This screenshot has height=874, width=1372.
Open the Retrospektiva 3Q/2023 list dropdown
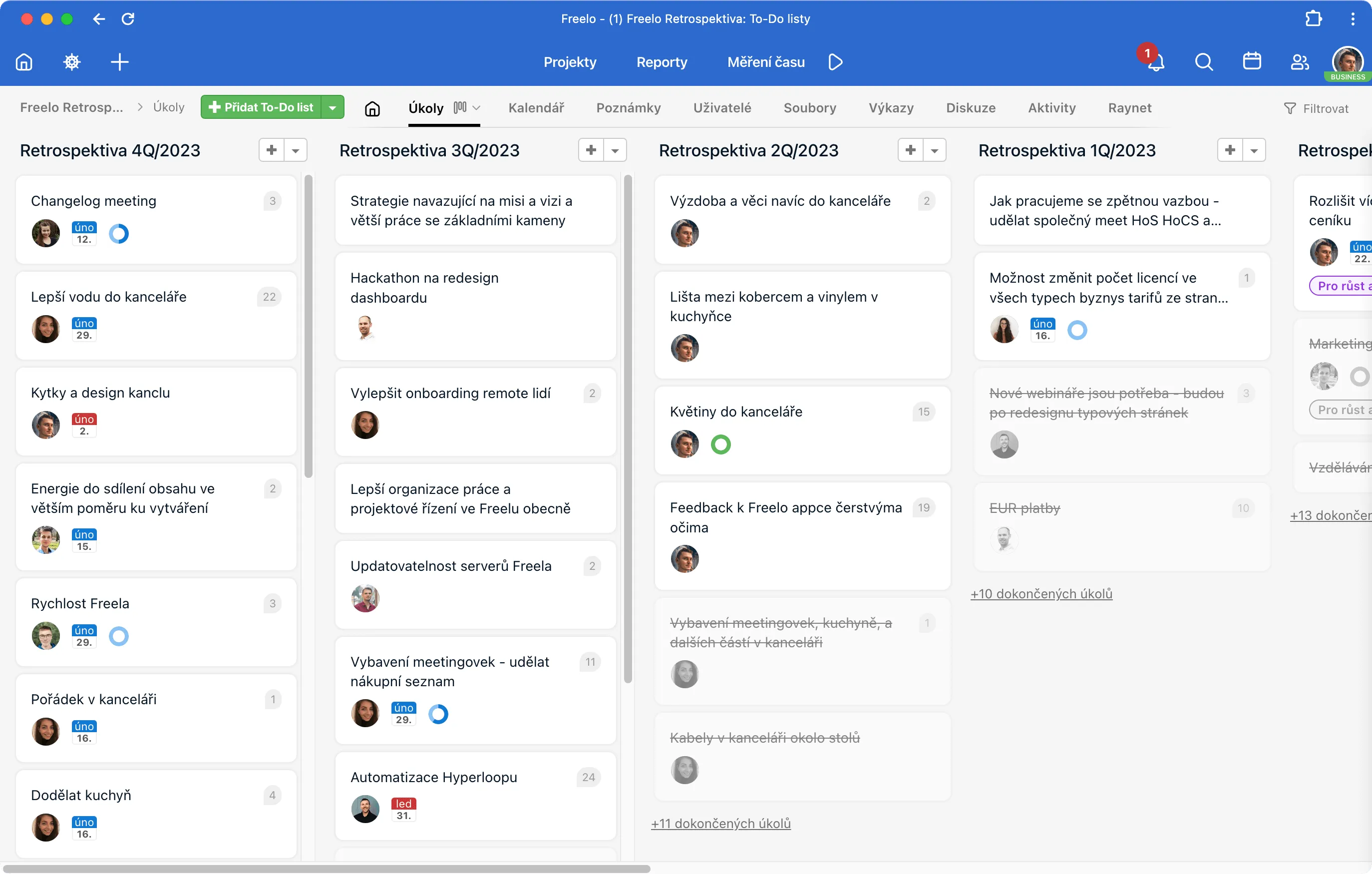point(615,150)
